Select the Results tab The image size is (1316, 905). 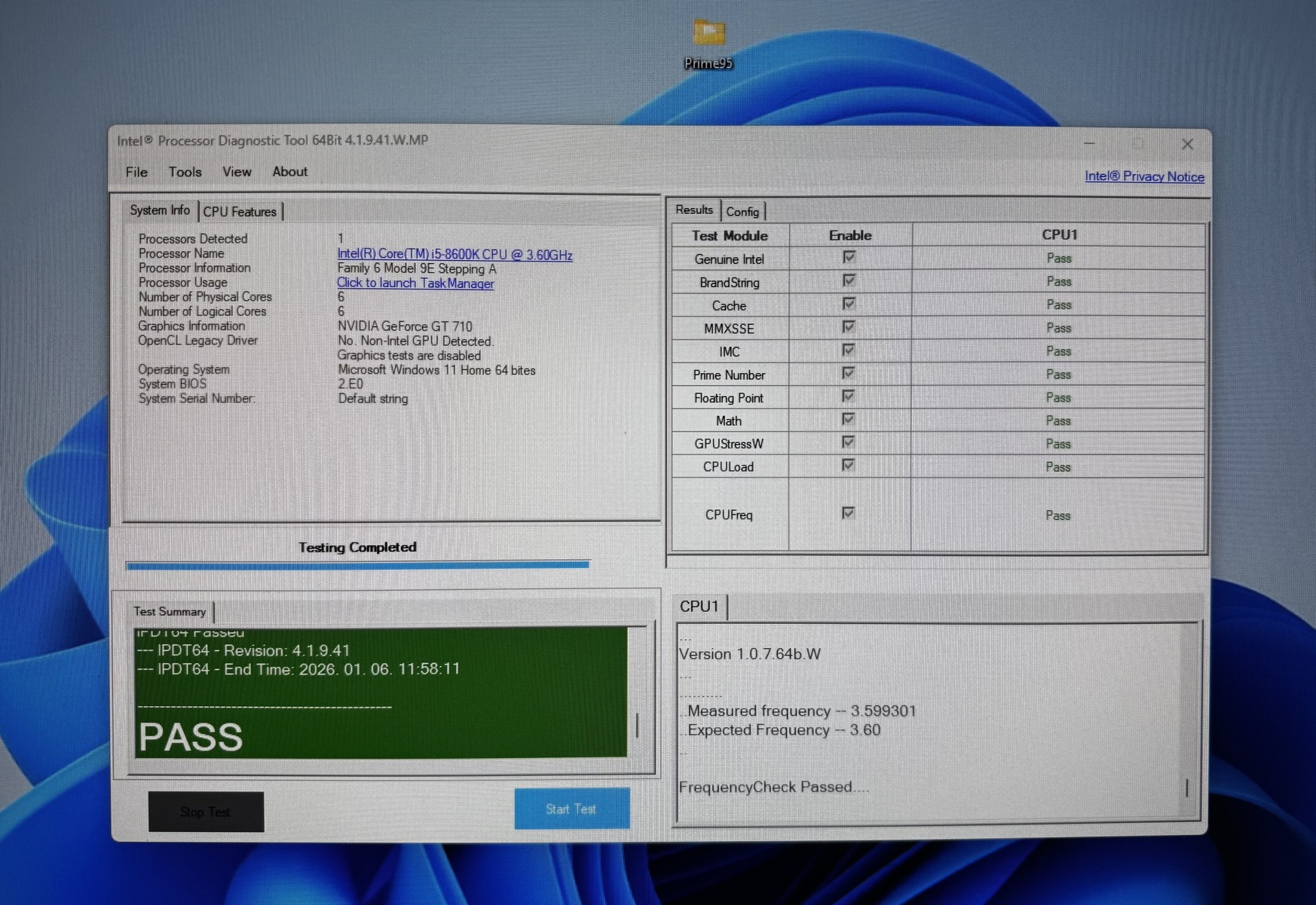[693, 209]
